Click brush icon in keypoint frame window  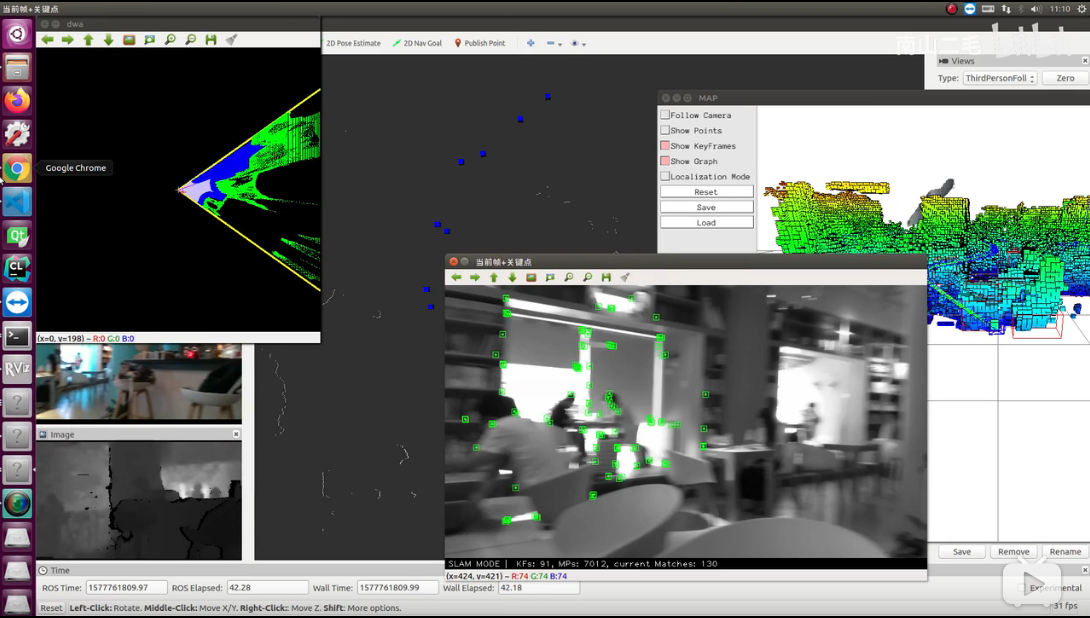click(625, 277)
